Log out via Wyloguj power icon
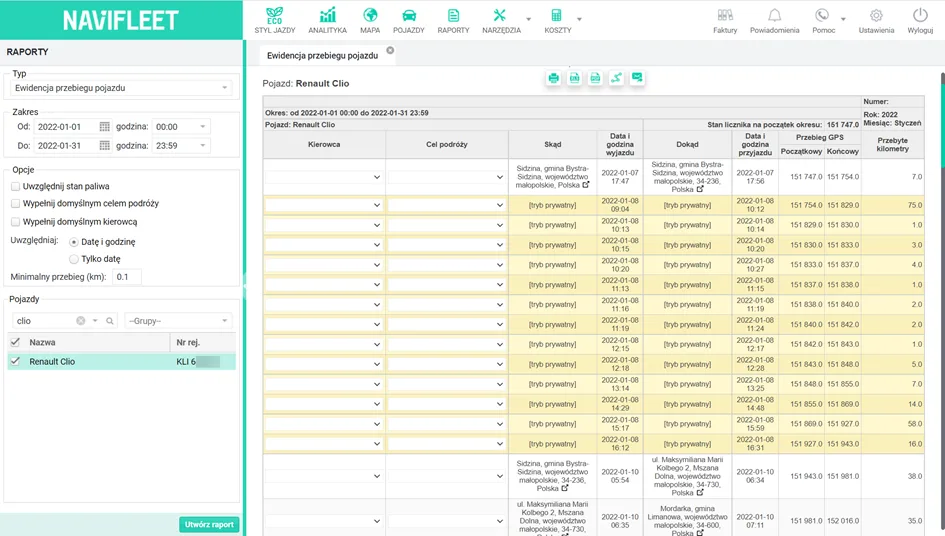 click(x=920, y=20)
